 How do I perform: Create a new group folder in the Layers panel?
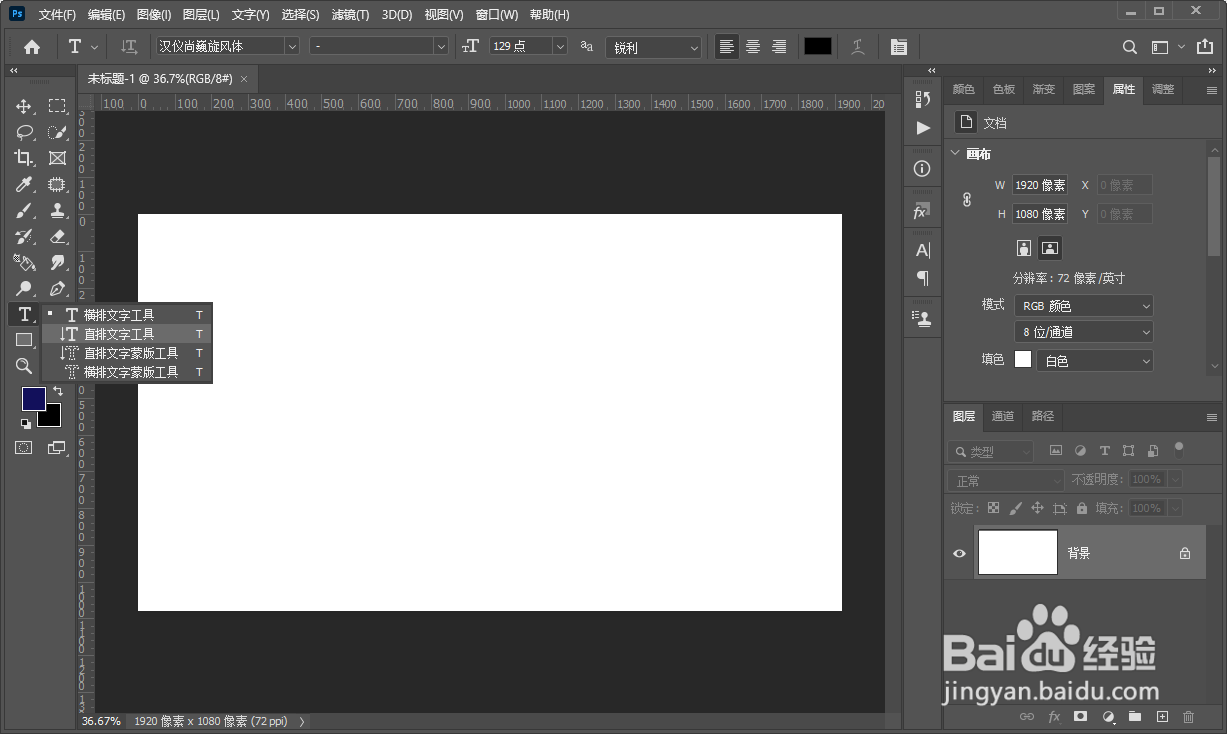(x=1135, y=717)
